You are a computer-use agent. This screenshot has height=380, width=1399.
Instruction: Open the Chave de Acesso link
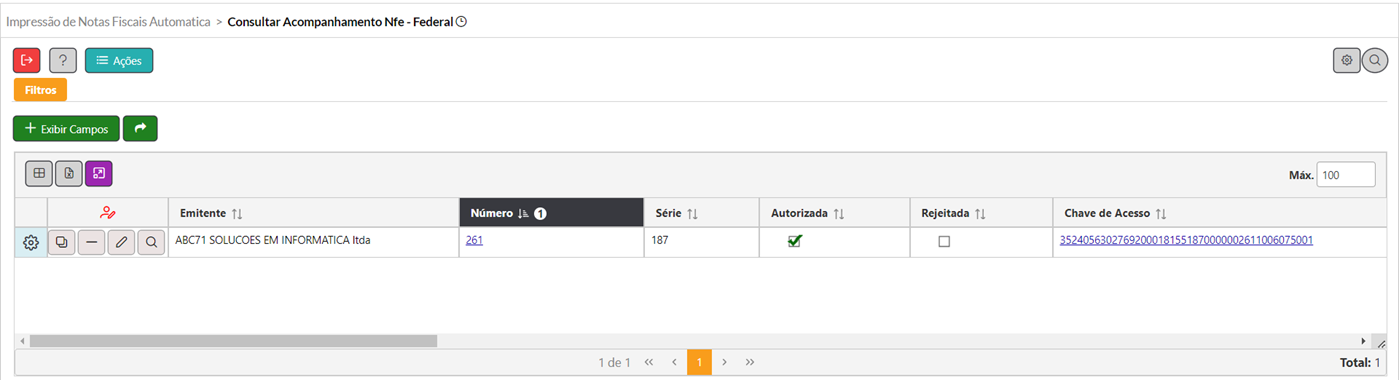click(1186, 240)
